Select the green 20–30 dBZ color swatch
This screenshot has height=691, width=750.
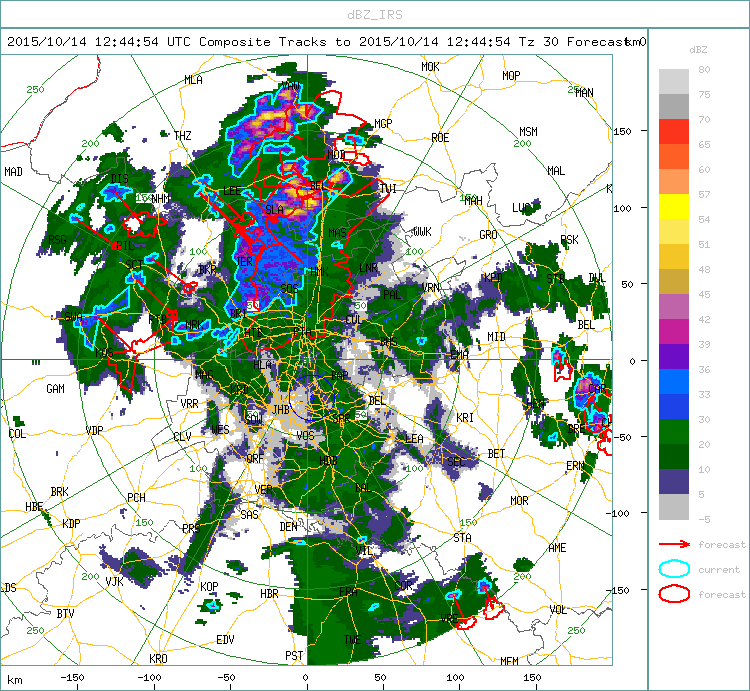point(674,431)
